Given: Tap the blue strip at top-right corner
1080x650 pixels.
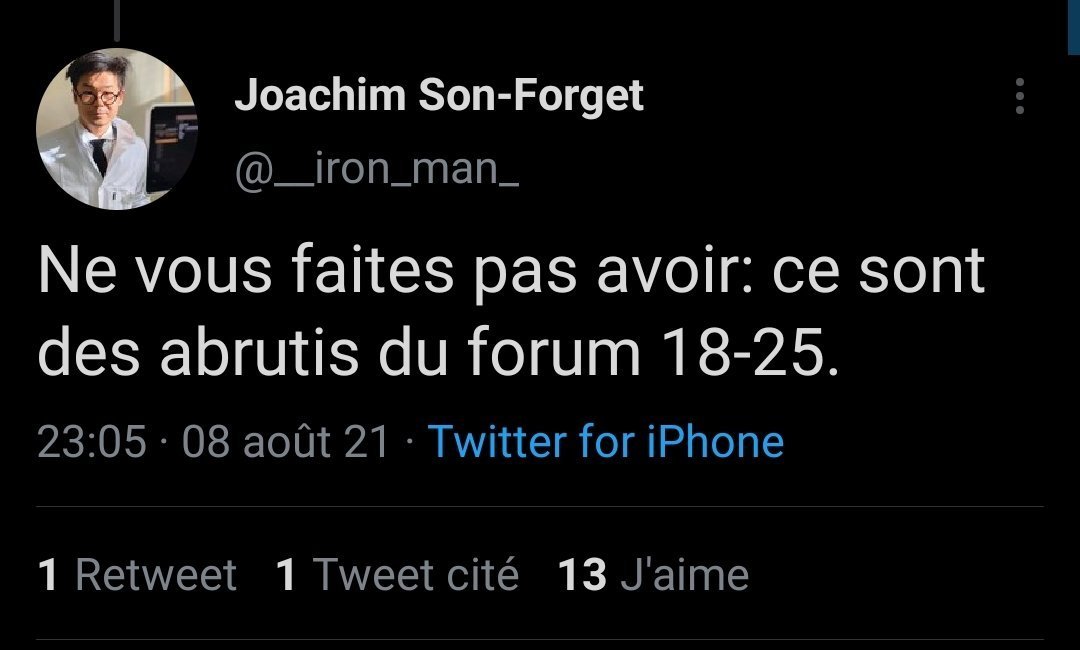Looking at the screenshot, I should (x=1074, y=26).
